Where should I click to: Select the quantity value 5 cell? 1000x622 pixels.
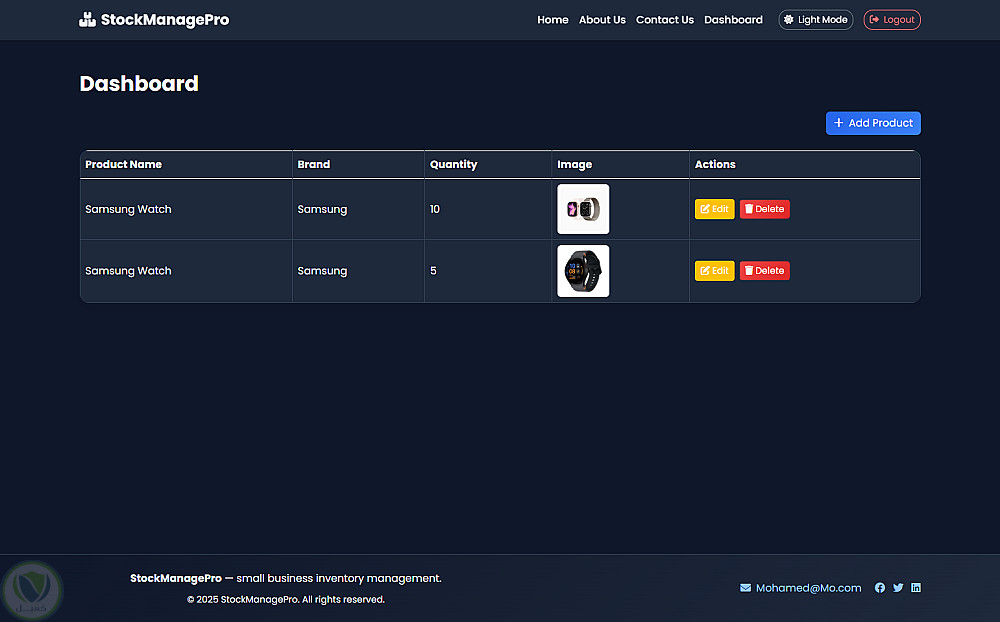tap(488, 271)
